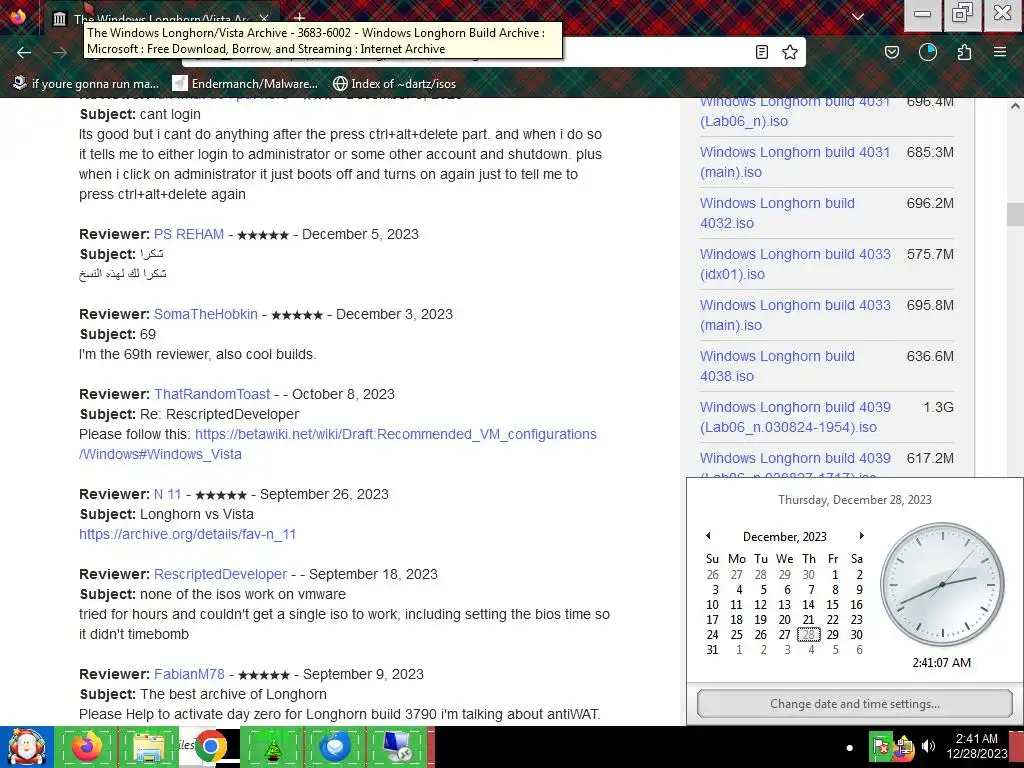The height and width of the screenshot is (768, 1024).
Task: Download Windows Longhorn build 4033 (idx01).iso
Action: point(795,264)
